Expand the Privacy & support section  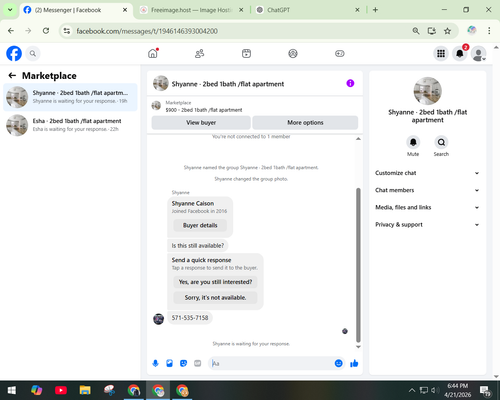(427, 225)
